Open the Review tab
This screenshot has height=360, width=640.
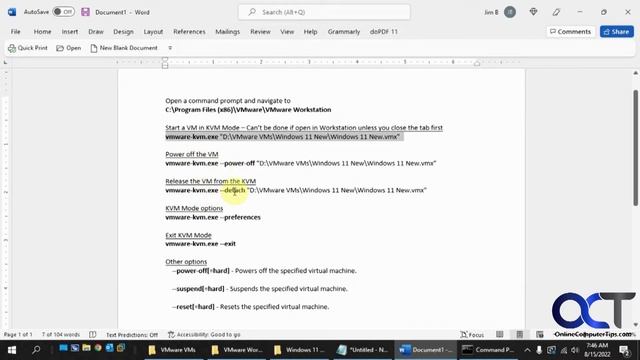[260, 31]
